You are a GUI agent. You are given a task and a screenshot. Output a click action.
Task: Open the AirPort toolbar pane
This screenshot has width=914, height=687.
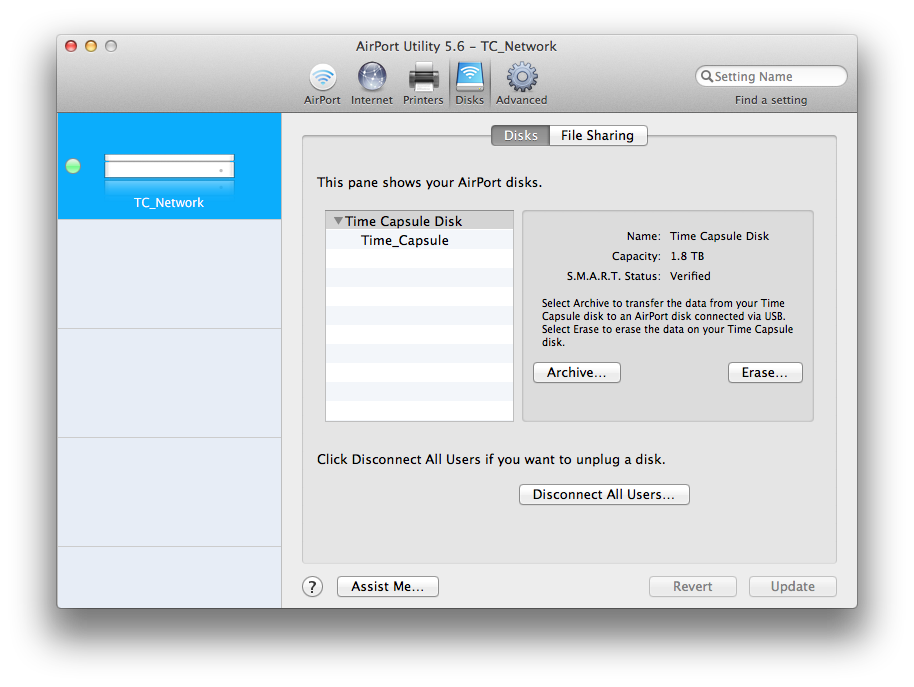[322, 84]
